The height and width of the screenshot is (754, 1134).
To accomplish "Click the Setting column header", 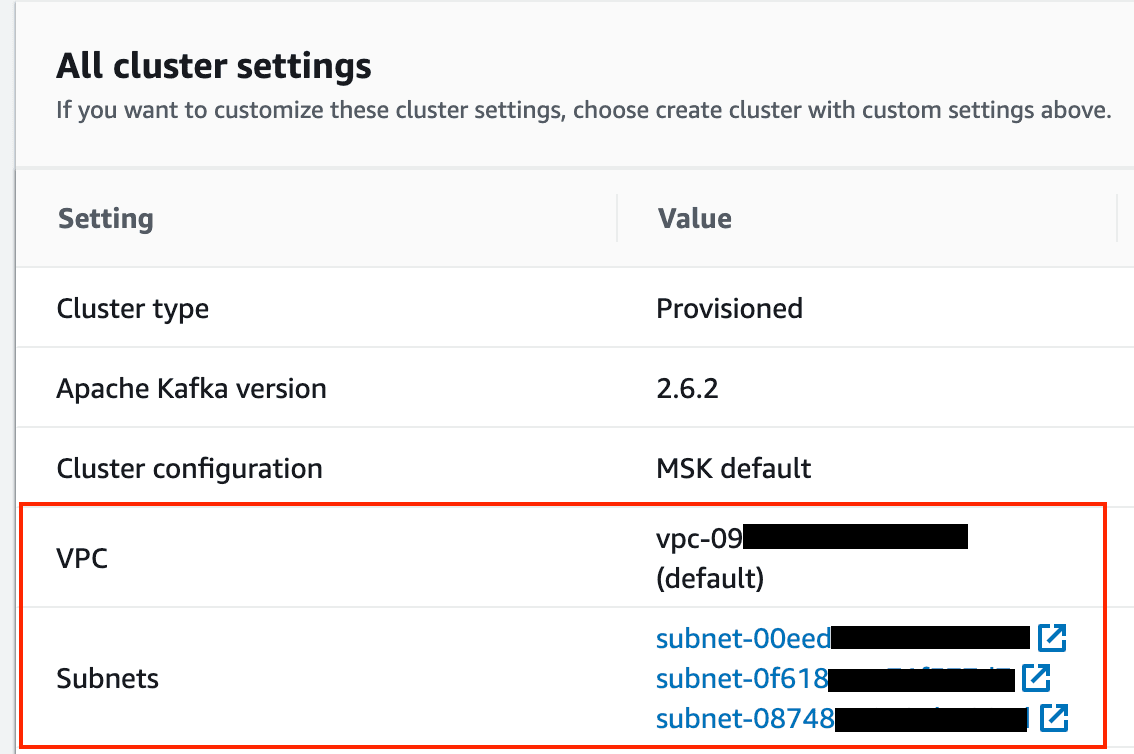I will click(x=105, y=218).
